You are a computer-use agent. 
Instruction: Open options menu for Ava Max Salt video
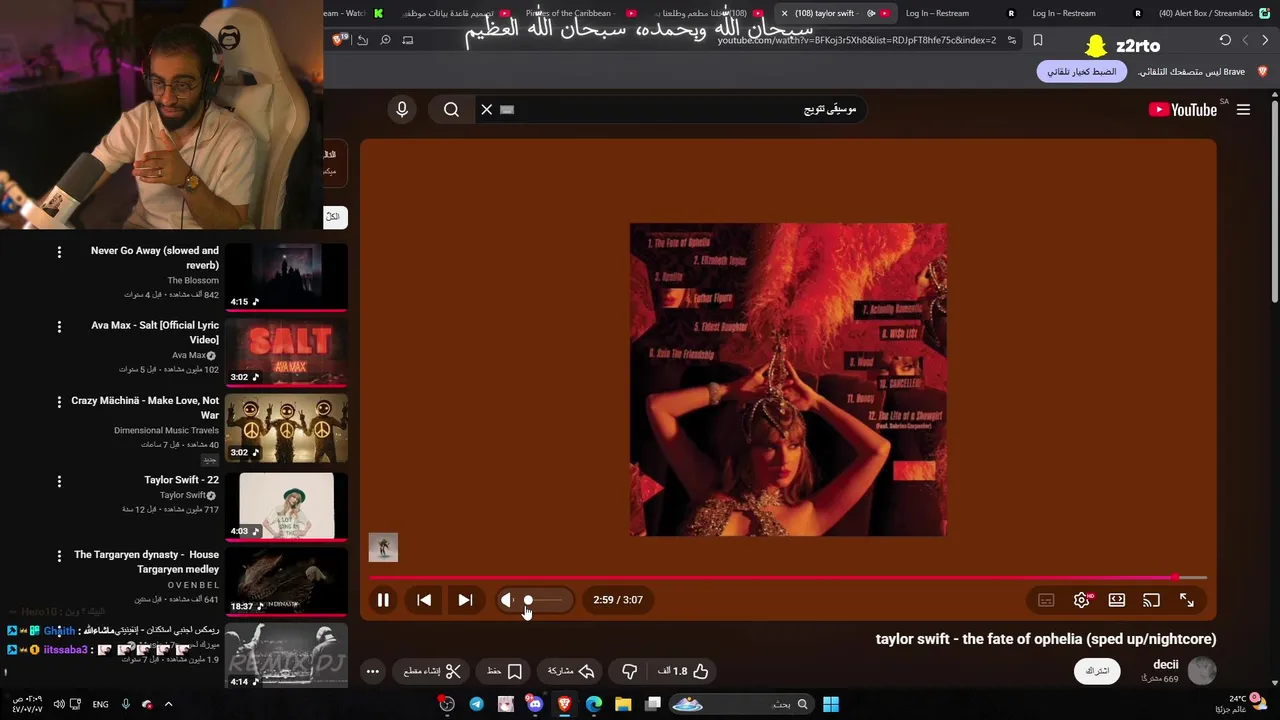[x=59, y=327]
